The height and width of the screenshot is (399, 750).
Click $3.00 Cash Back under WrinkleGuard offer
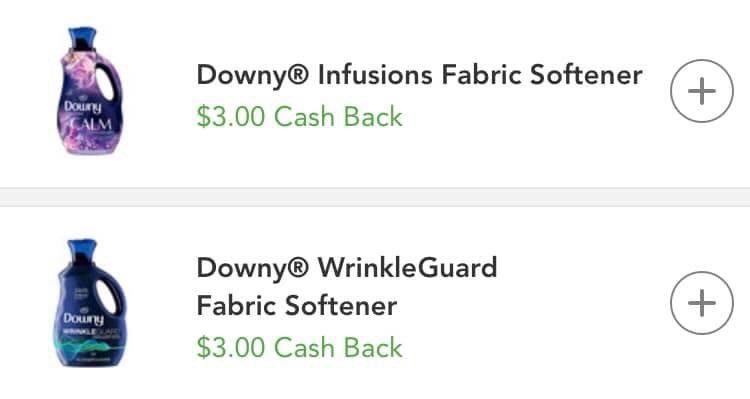tap(299, 347)
